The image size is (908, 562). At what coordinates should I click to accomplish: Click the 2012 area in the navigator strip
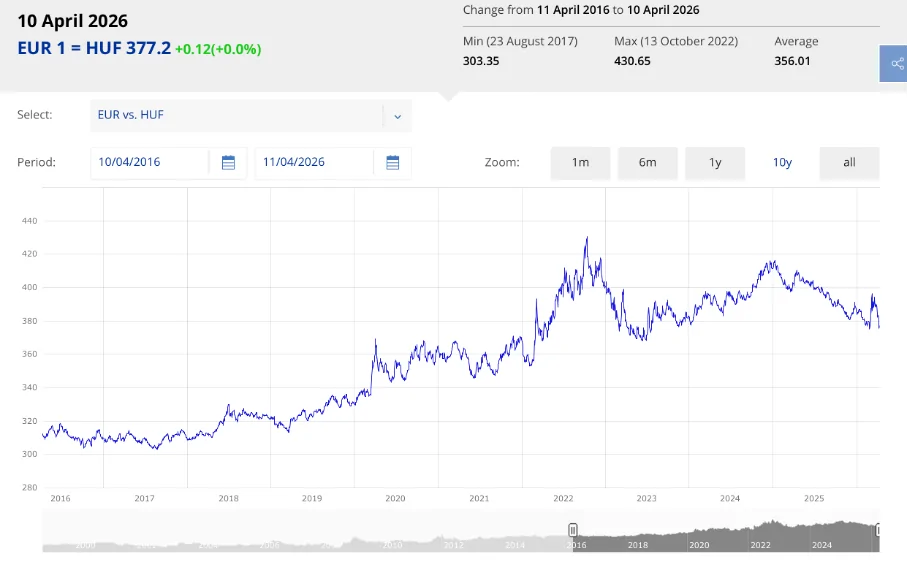point(453,545)
